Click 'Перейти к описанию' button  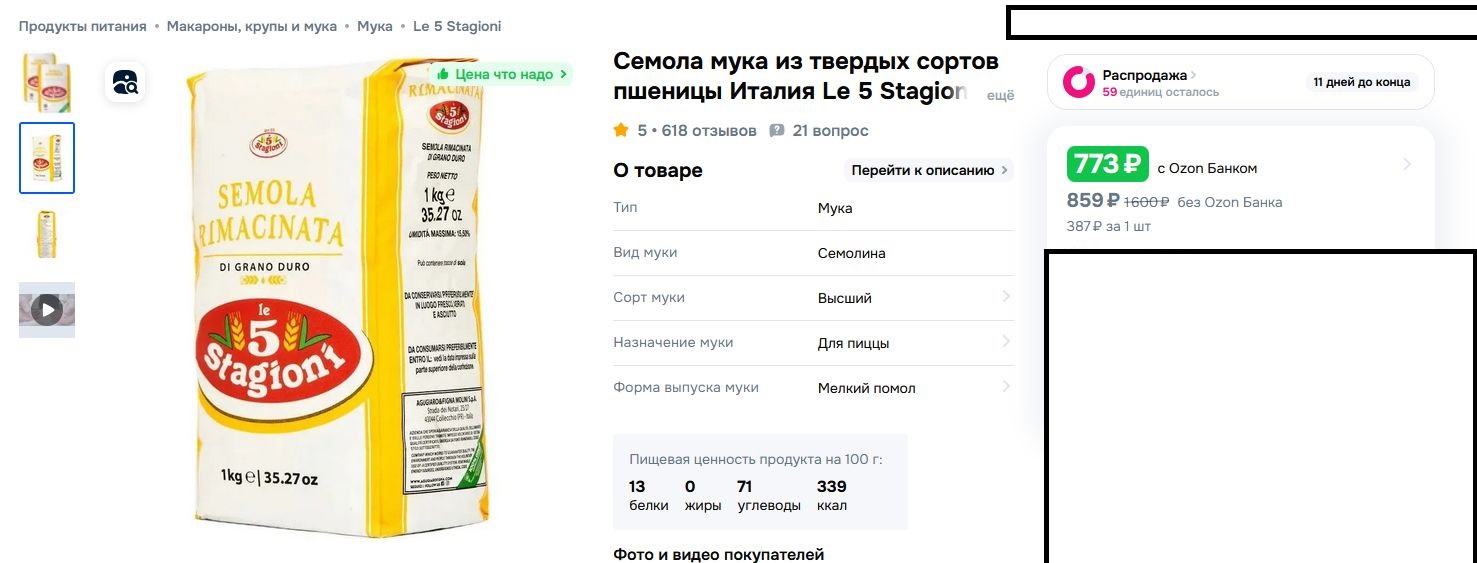click(929, 170)
